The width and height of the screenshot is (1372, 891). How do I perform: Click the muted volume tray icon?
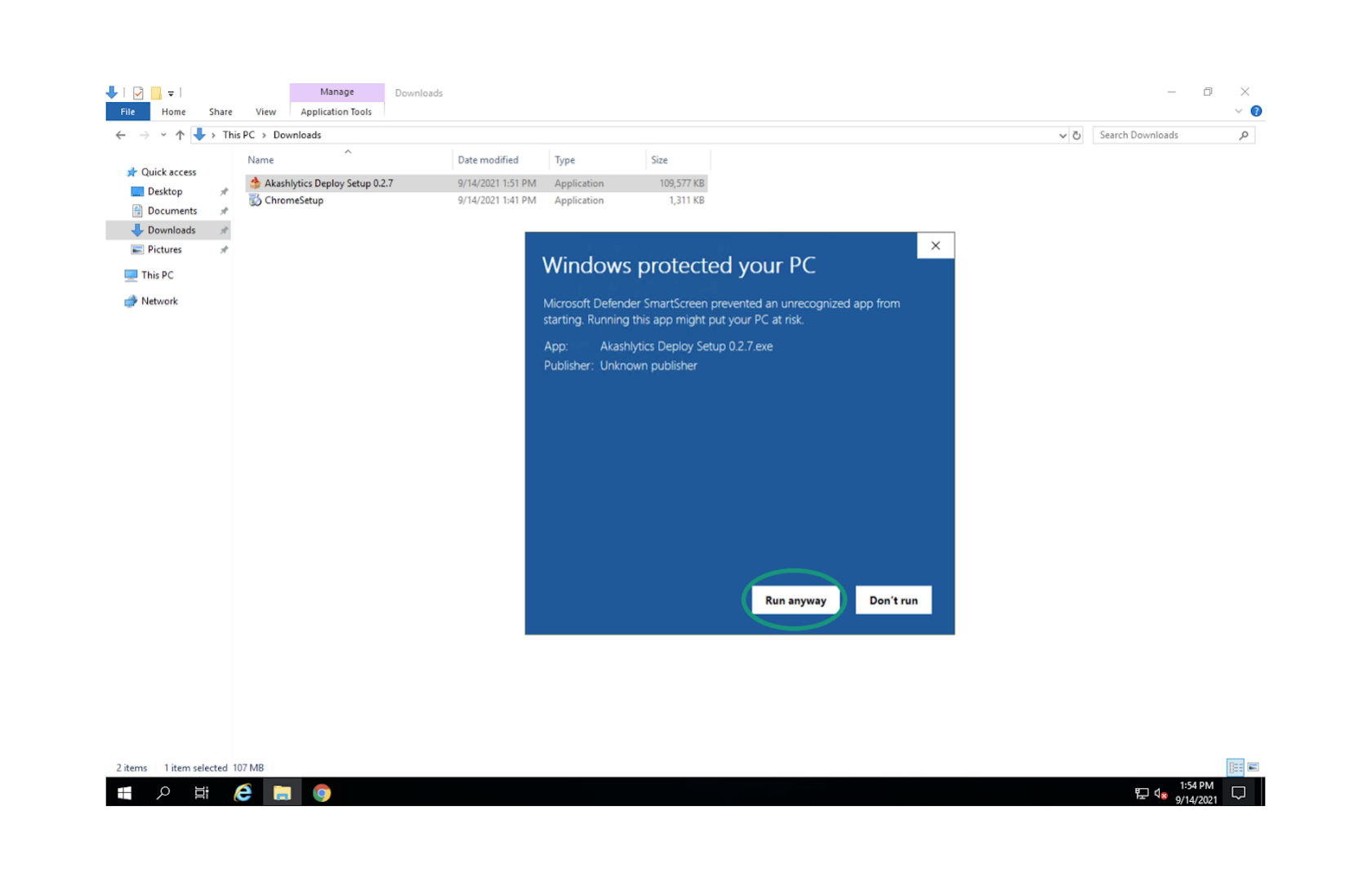[1160, 794]
